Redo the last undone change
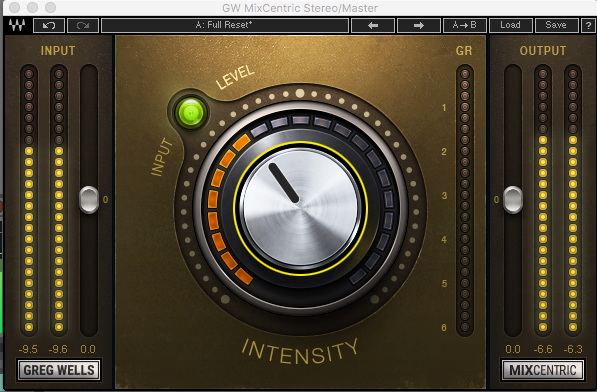The height and width of the screenshot is (392, 597). click(83, 25)
